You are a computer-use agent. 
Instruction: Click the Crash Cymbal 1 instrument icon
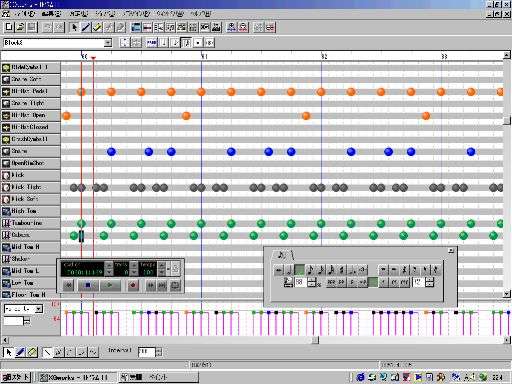tap(6, 140)
